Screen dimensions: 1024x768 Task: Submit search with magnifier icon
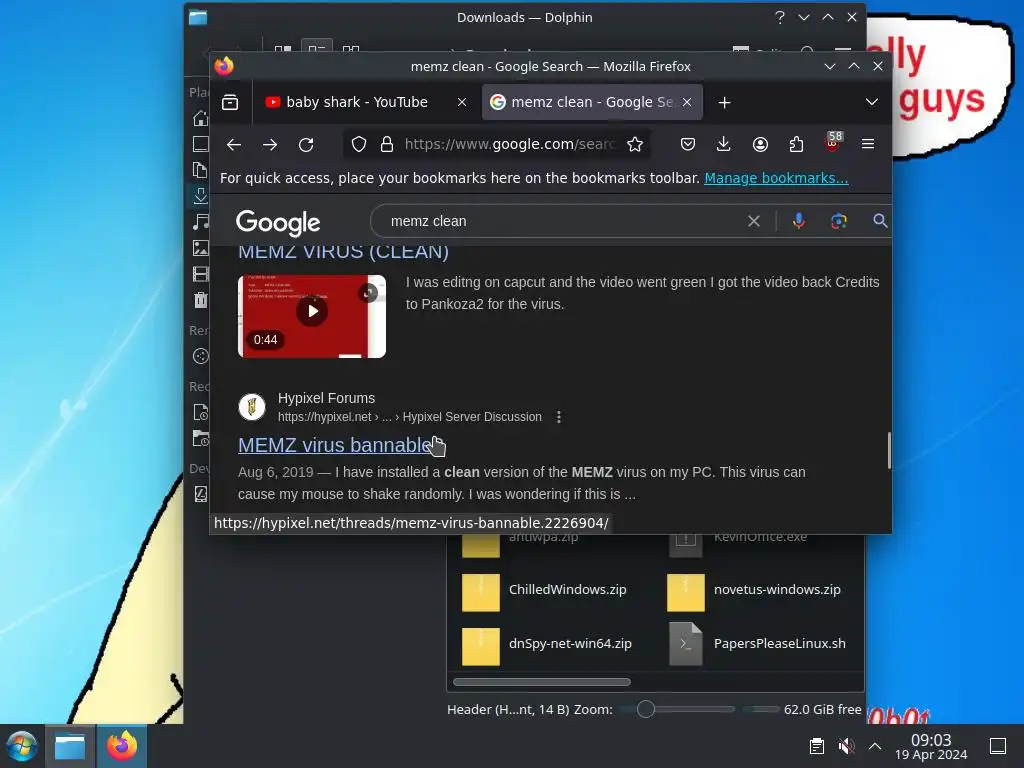click(880, 221)
